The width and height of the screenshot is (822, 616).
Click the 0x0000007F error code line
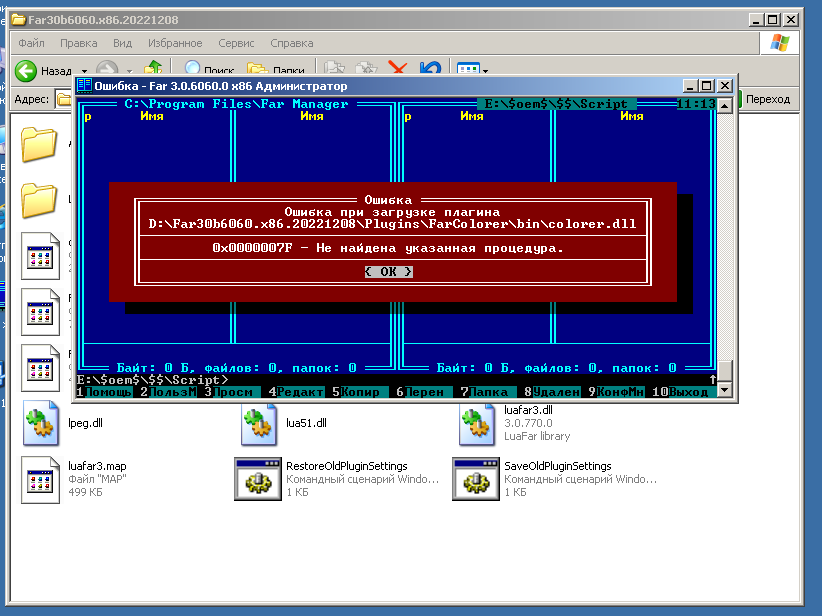tap(388, 248)
